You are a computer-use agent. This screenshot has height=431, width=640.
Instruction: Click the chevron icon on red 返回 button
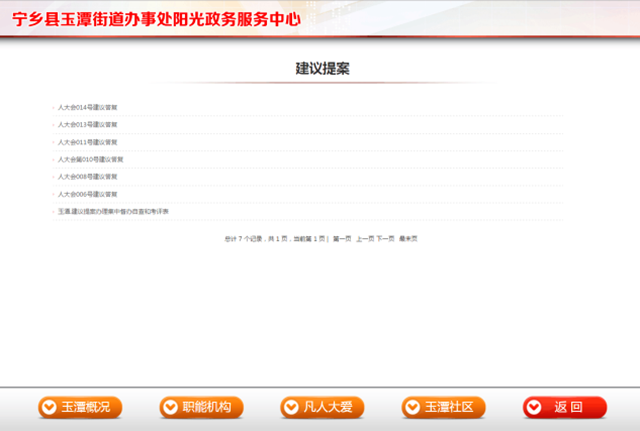[x=535, y=407]
